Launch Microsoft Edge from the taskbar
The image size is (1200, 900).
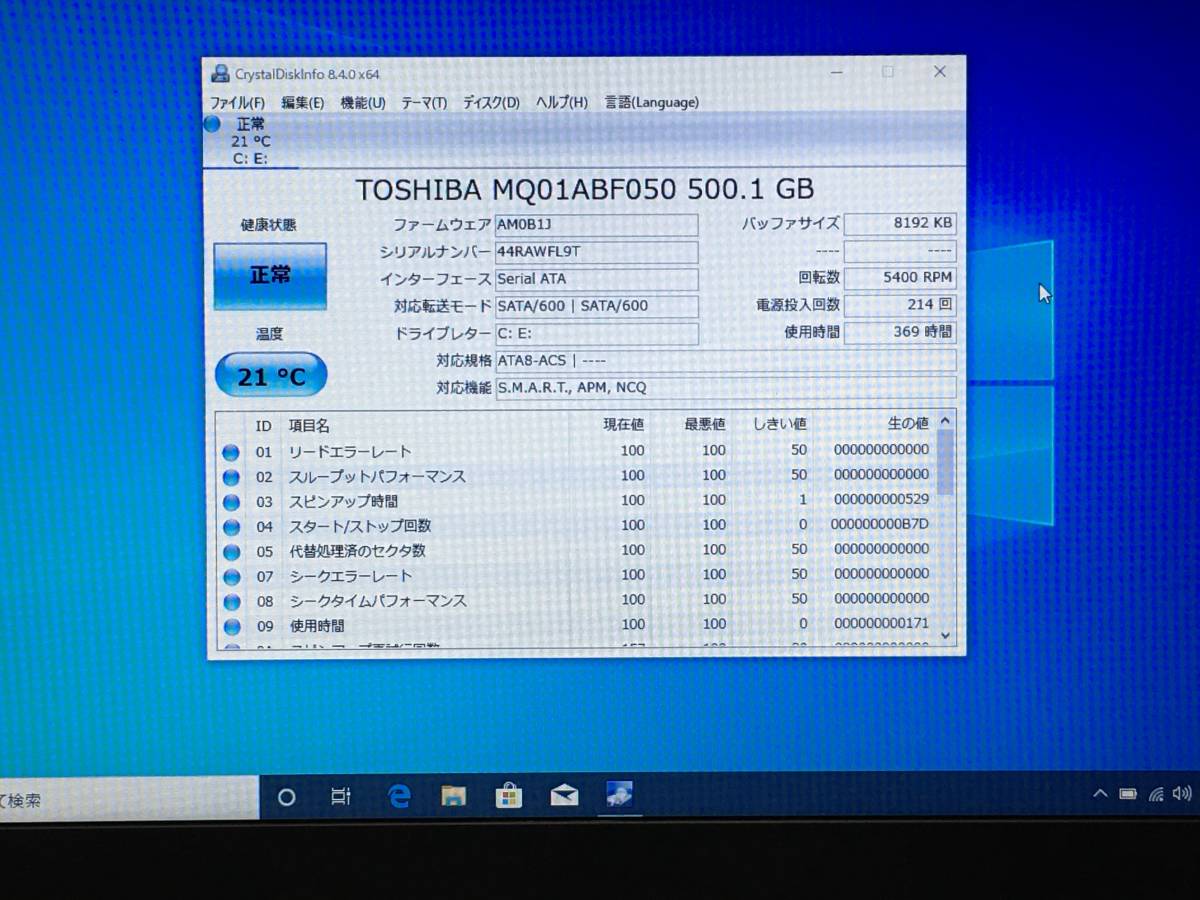click(398, 795)
